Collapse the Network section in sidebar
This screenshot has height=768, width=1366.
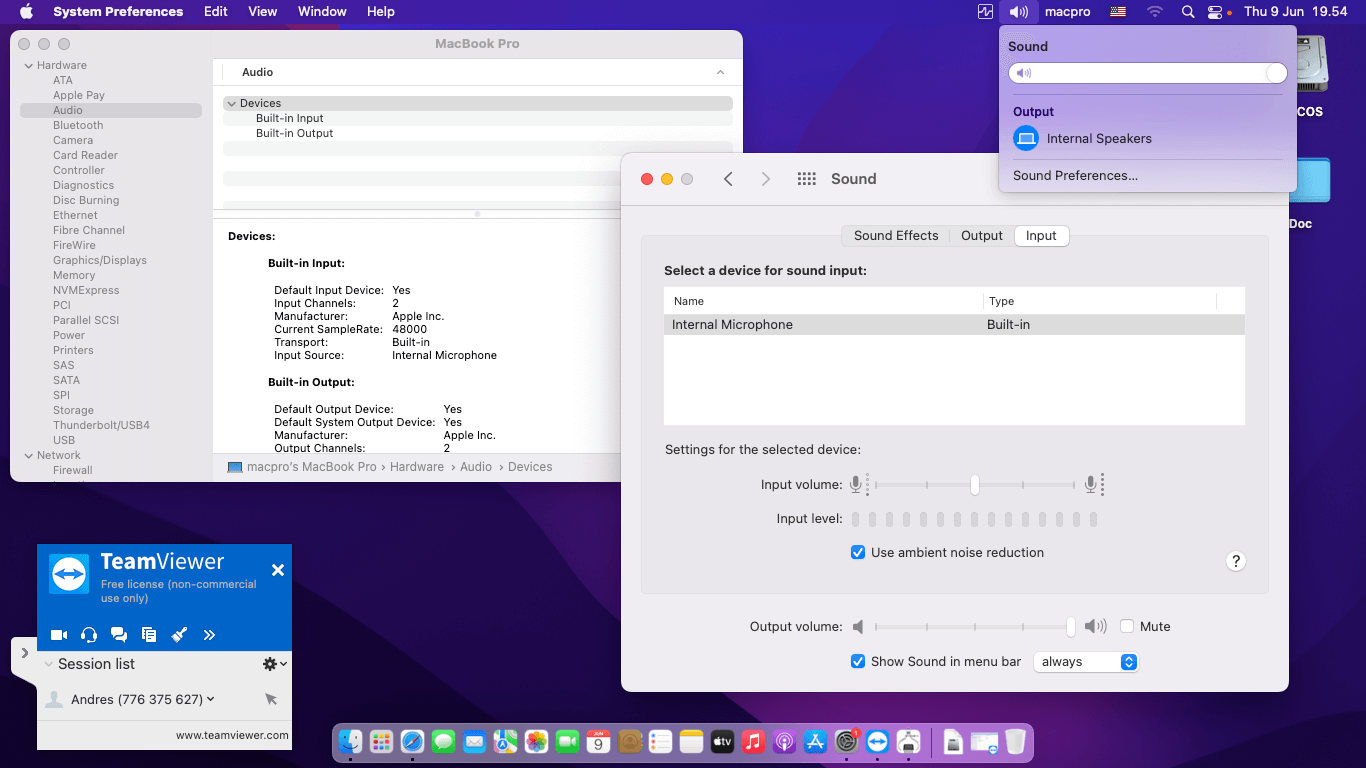point(28,456)
